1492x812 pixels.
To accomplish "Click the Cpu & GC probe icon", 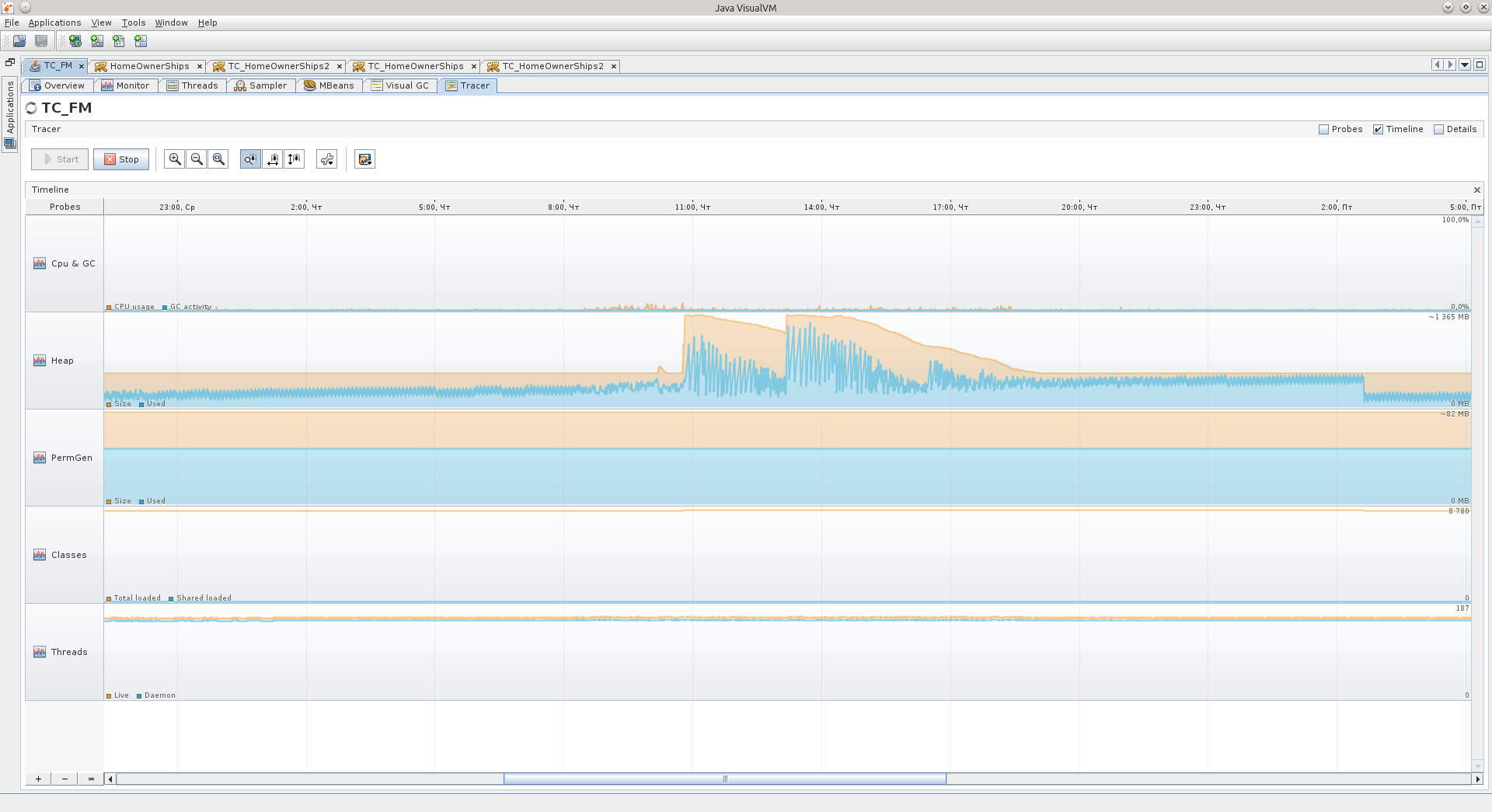I will pyautogui.click(x=40, y=263).
